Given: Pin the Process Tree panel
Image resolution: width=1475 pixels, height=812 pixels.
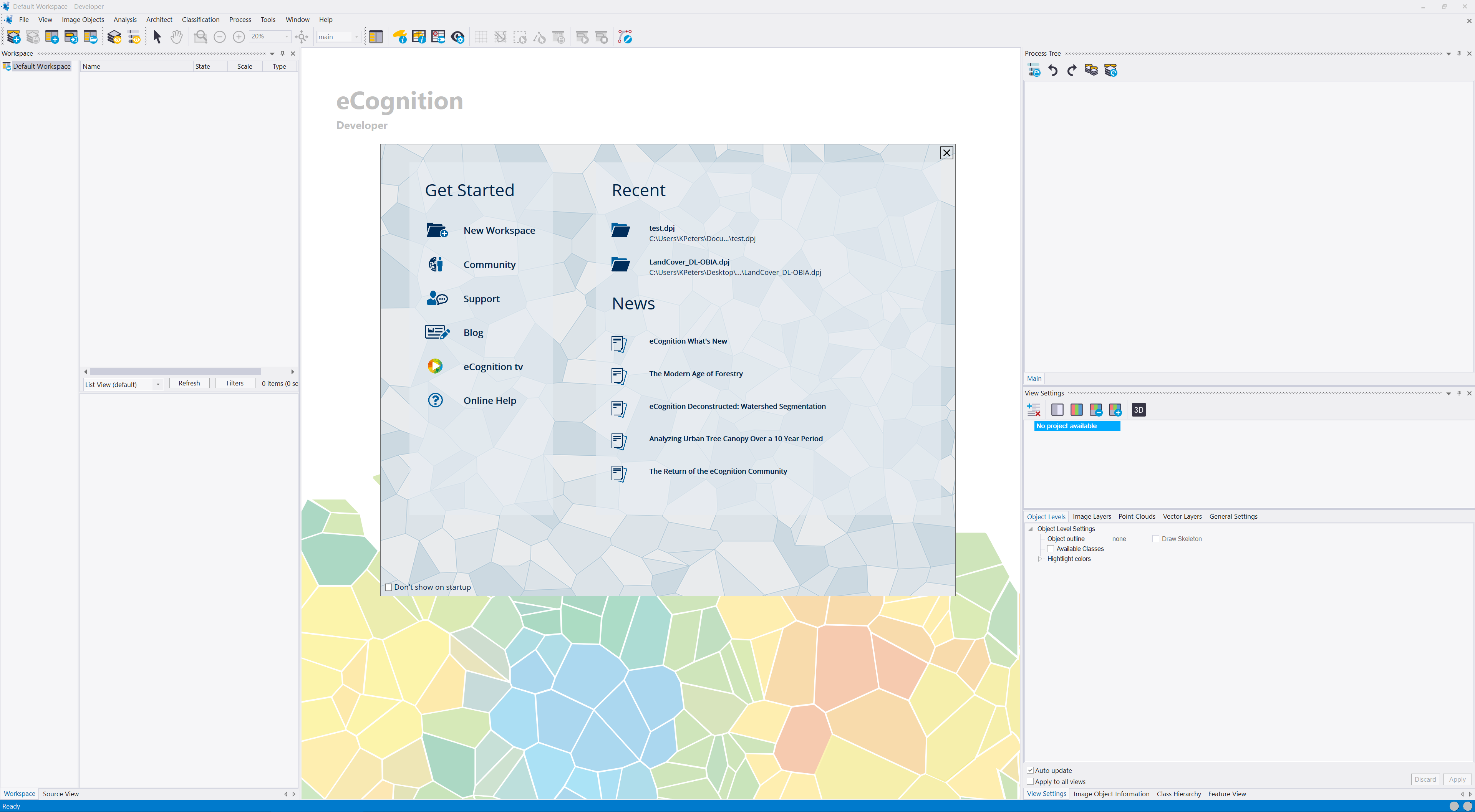Looking at the screenshot, I should (1459, 54).
